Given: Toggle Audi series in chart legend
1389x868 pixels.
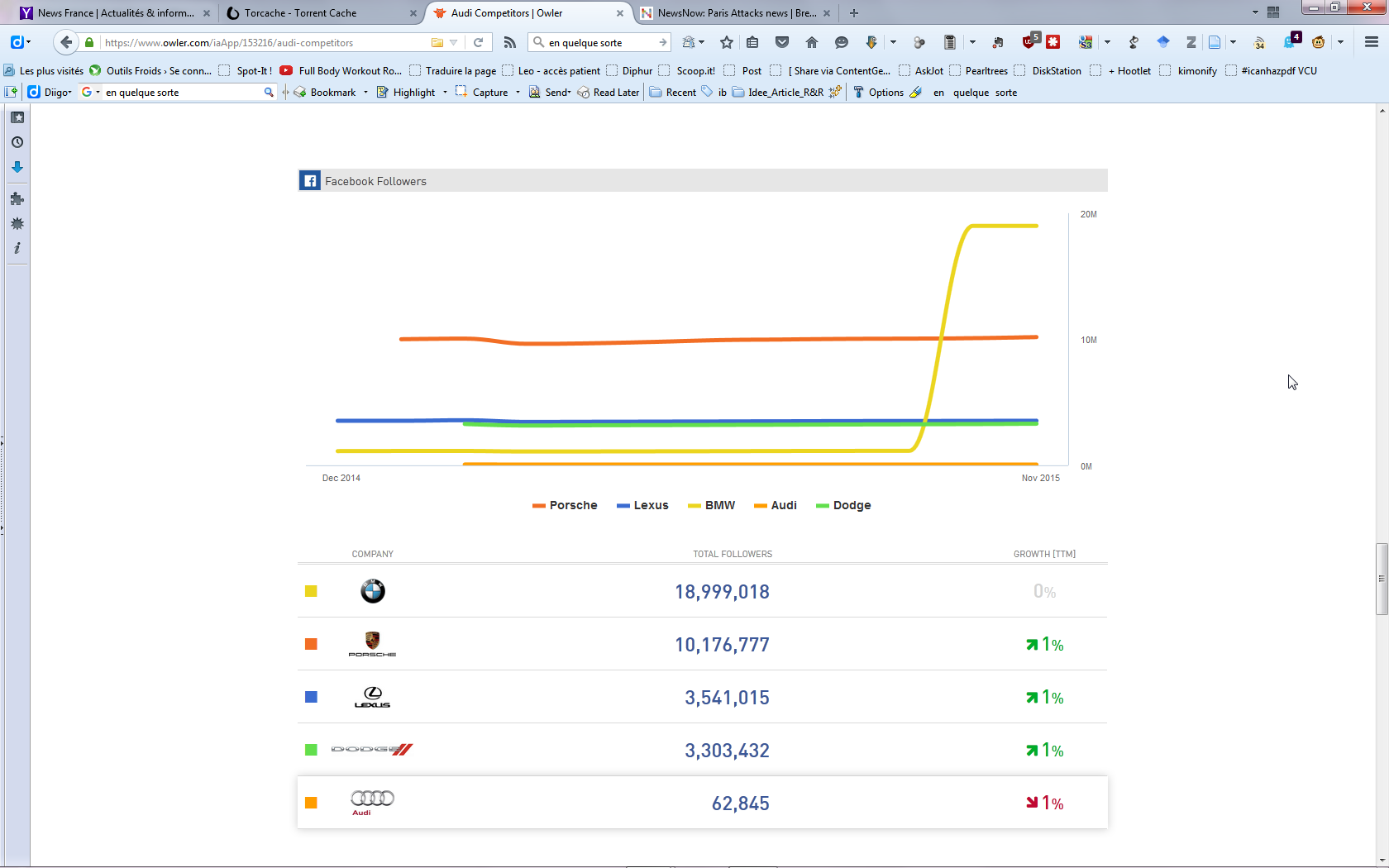Looking at the screenshot, I should (775, 505).
